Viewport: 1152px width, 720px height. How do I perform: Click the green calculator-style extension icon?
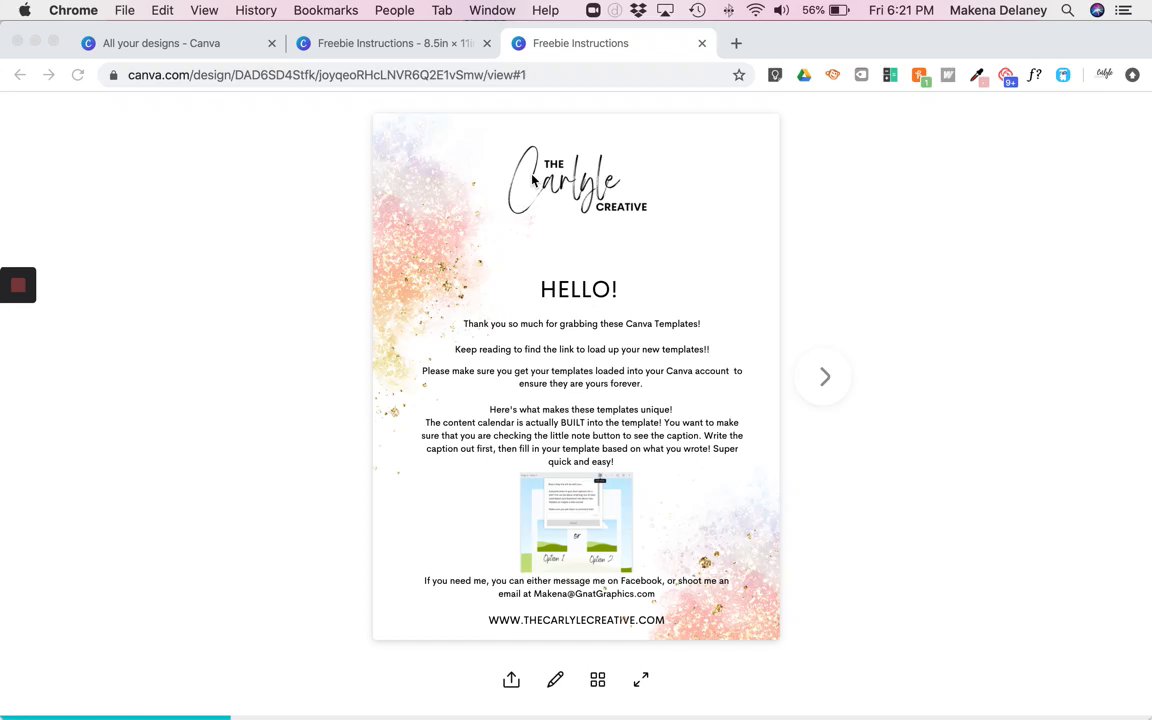coord(890,75)
